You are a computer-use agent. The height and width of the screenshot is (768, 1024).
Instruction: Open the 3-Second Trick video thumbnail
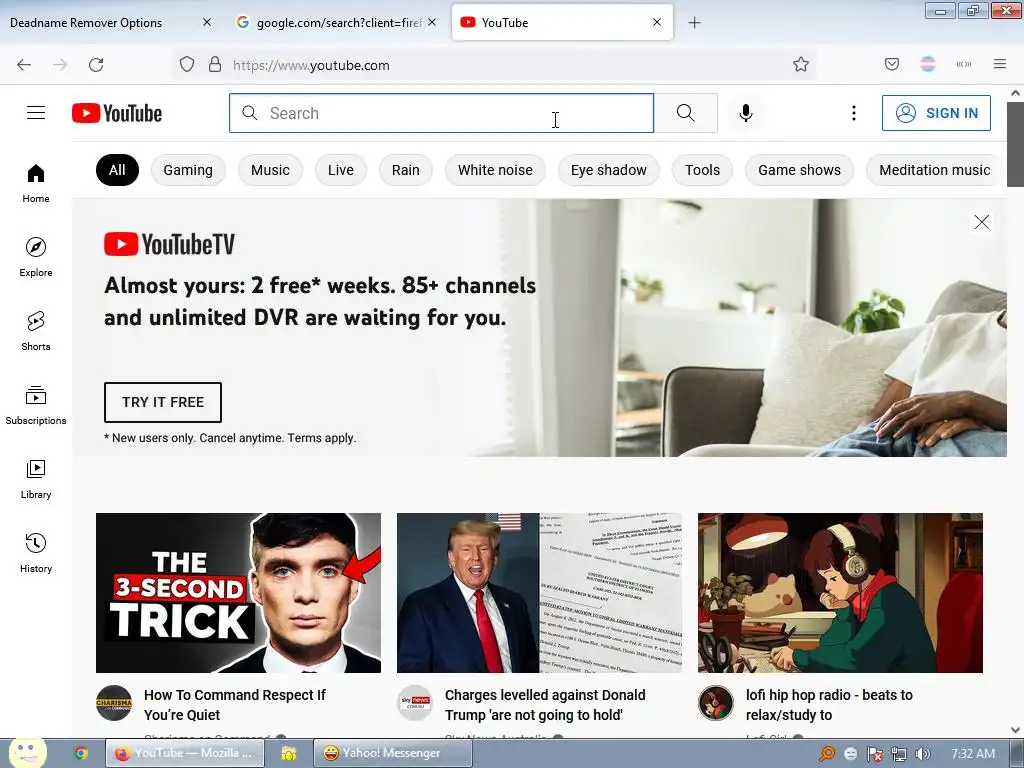click(x=238, y=593)
